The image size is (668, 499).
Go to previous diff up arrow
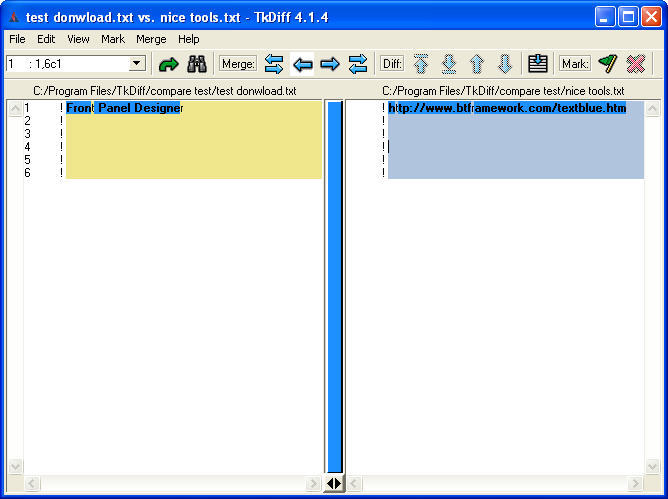pos(477,64)
